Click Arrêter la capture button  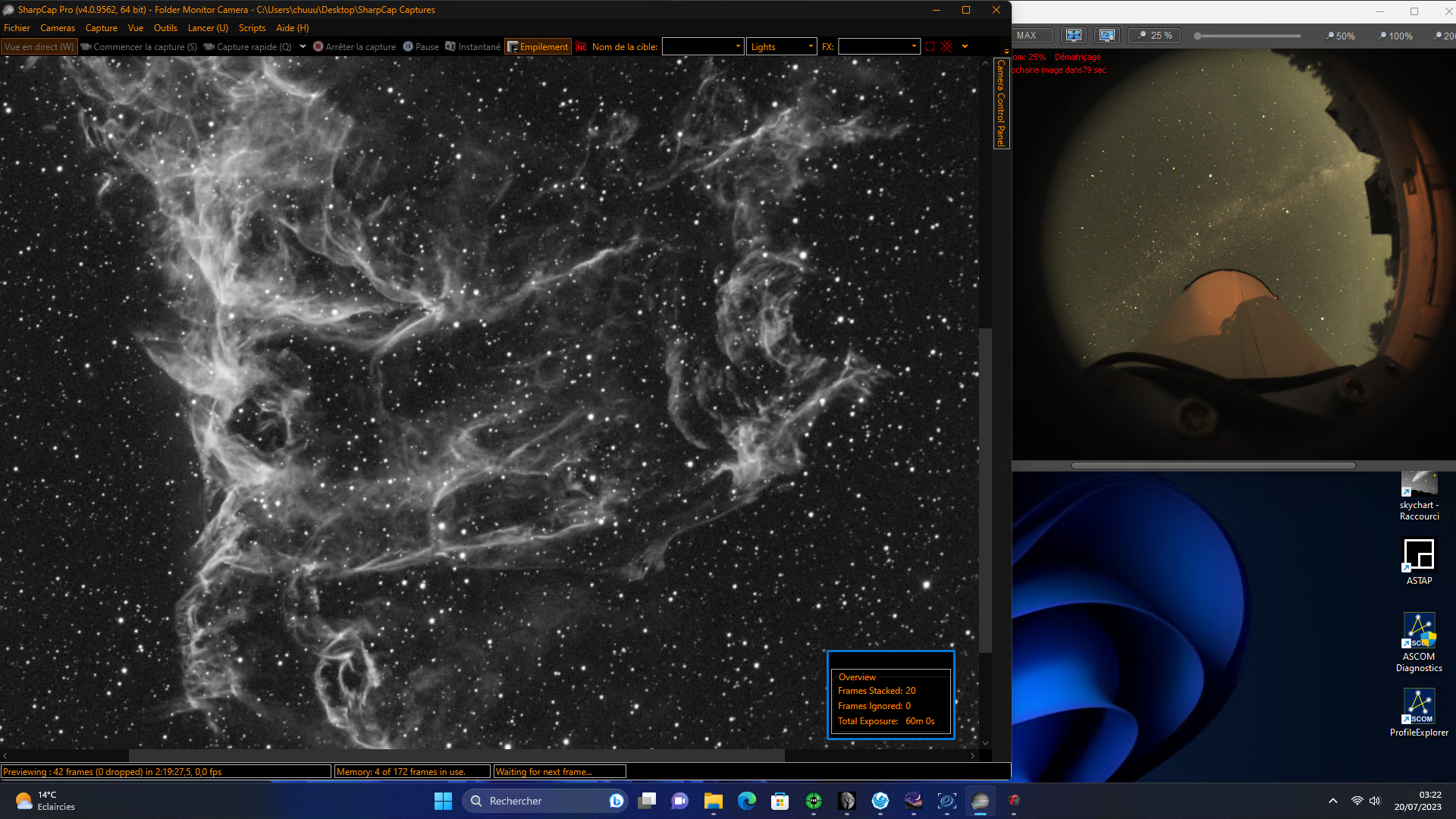click(354, 47)
